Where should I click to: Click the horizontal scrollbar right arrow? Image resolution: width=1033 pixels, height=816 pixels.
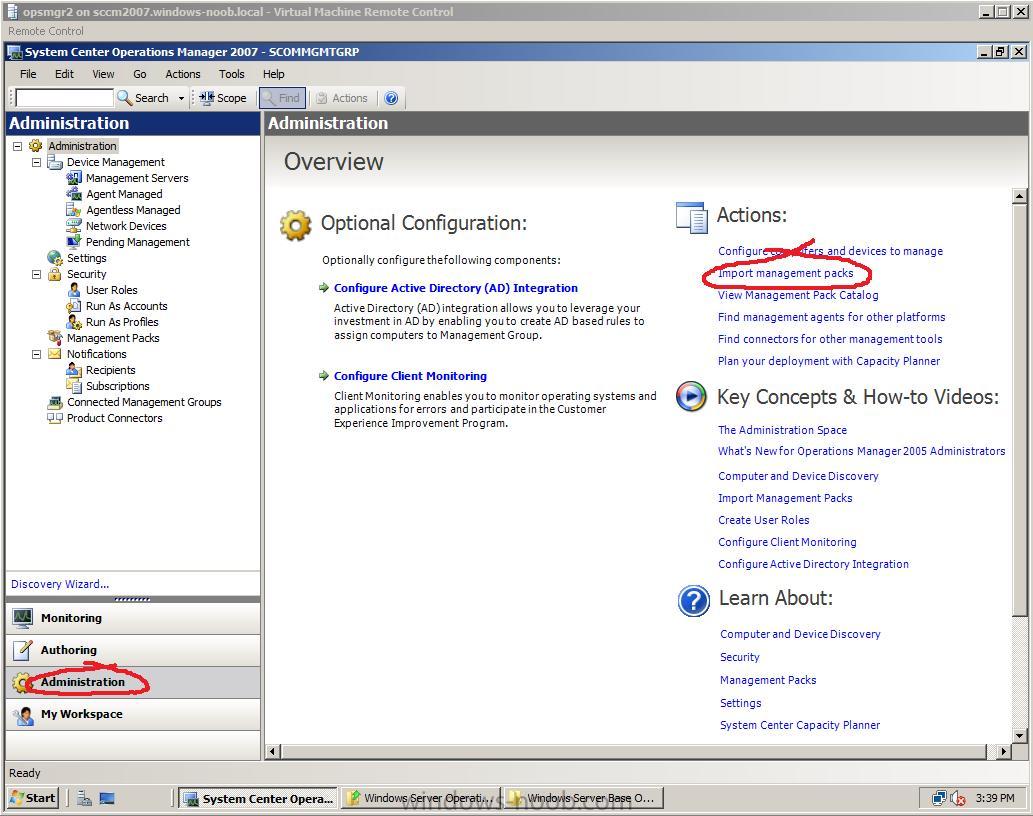coord(1003,751)
